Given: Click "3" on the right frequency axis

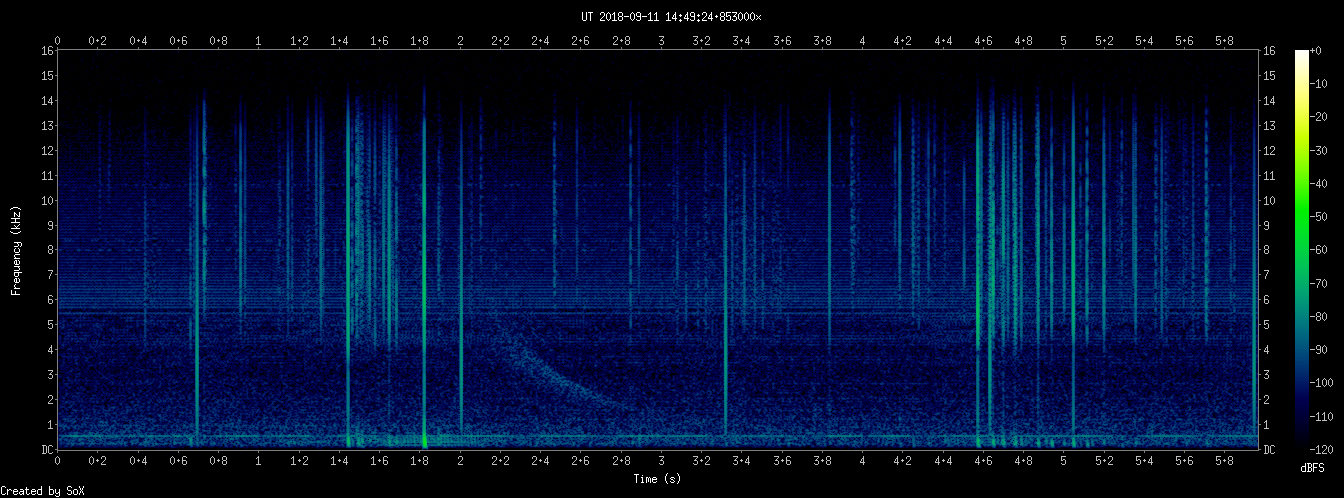Looking at the screenshot, I should tap(1267, 375).
